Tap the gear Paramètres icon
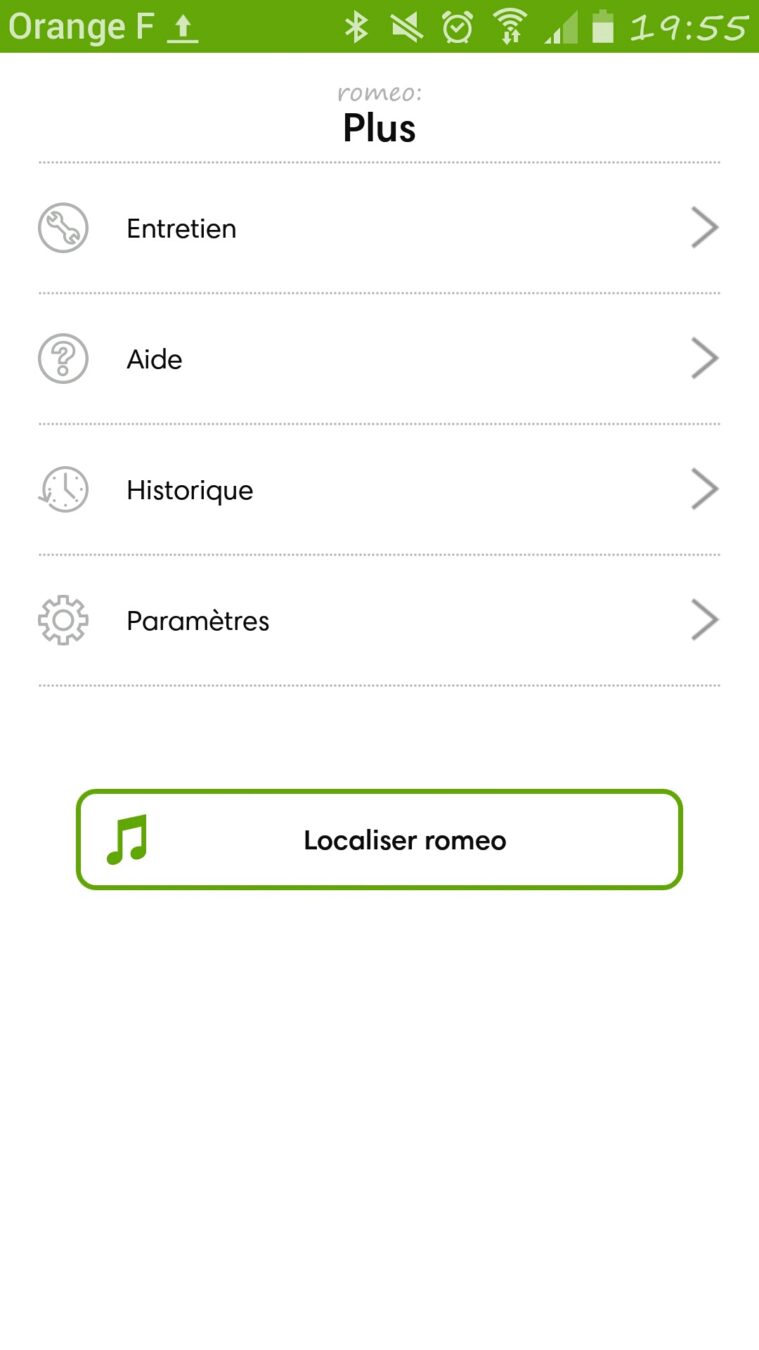Screen dimensions: 759x1350 pos(63,621)
